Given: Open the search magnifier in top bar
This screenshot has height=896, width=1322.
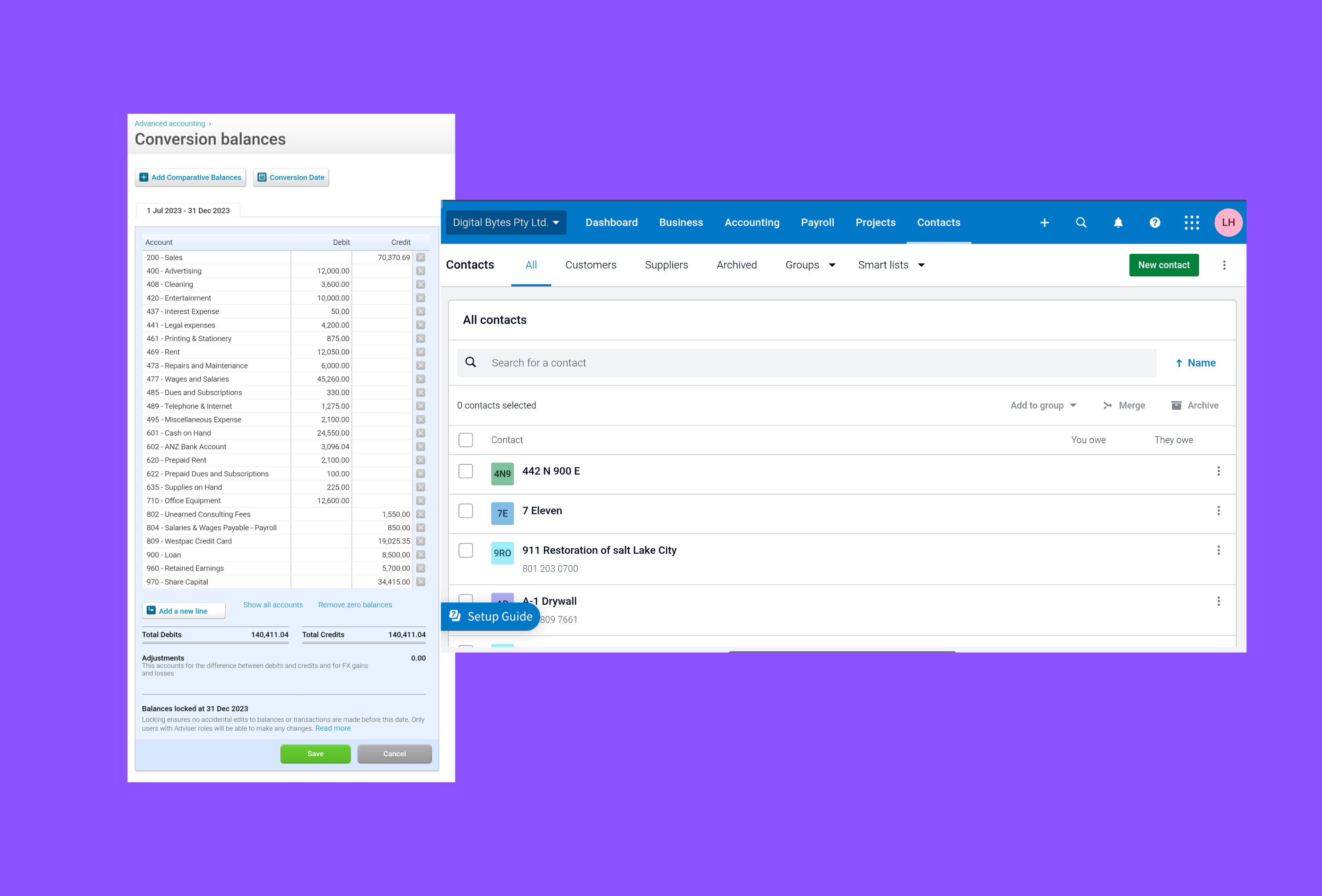Looking at the screenshot, I should [1081, 222].
